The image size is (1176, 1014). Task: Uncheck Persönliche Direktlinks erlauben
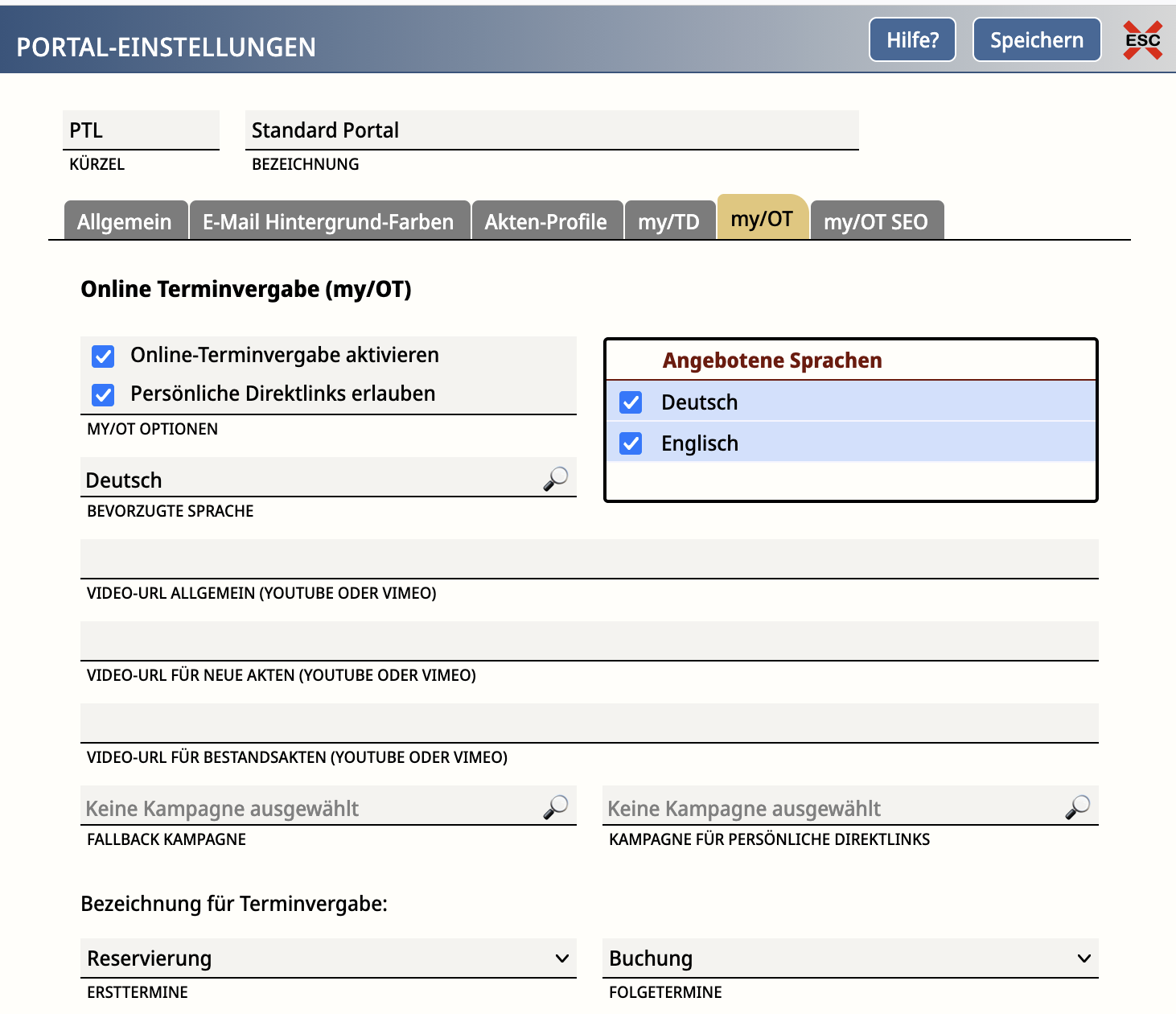(x=103, y=394)
